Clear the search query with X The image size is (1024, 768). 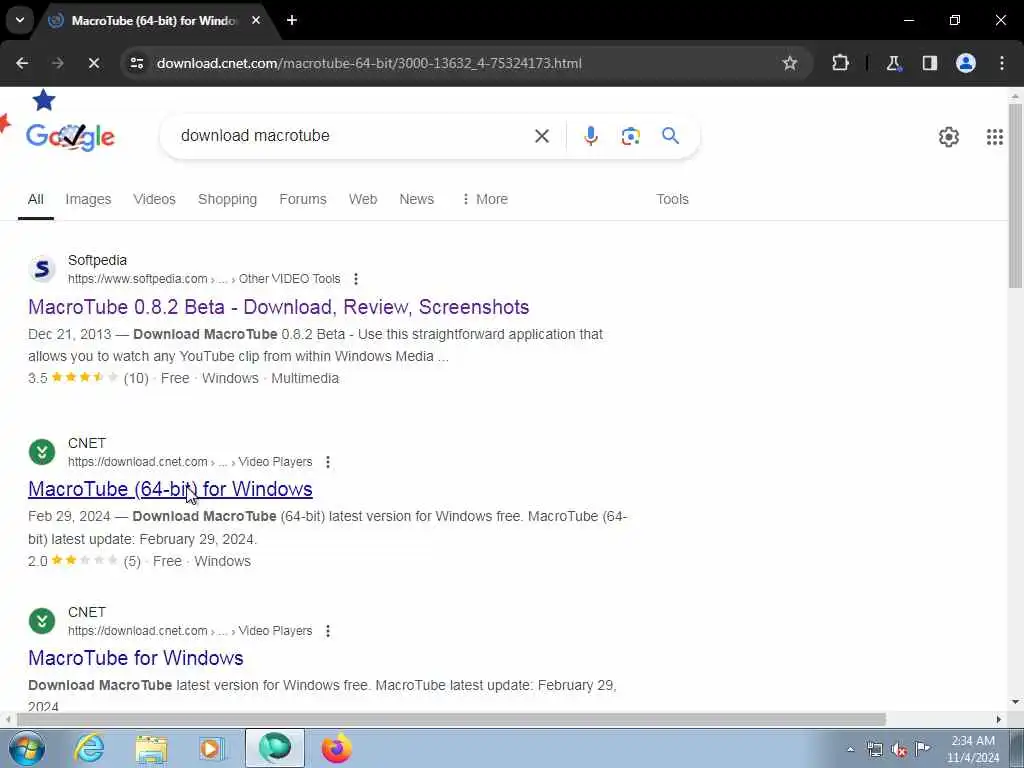click(x=542, y=136)
